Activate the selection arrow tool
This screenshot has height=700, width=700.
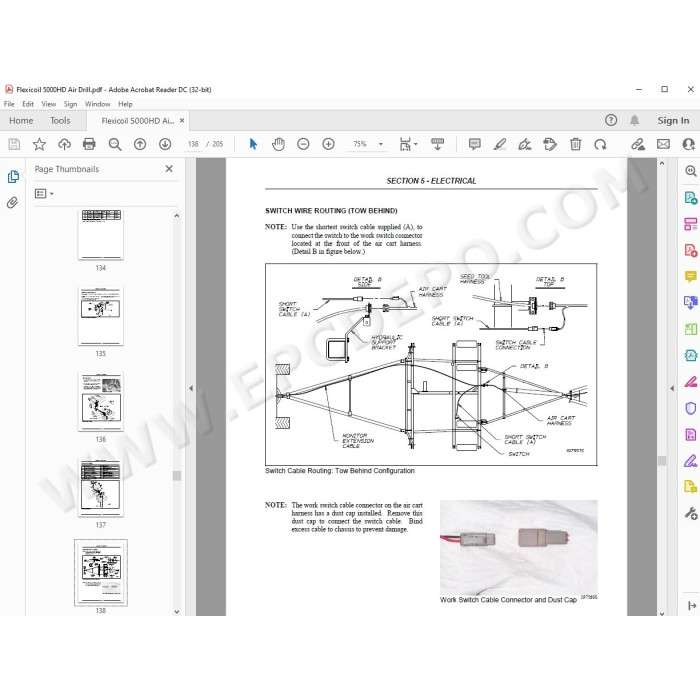(x=253, y=144)
